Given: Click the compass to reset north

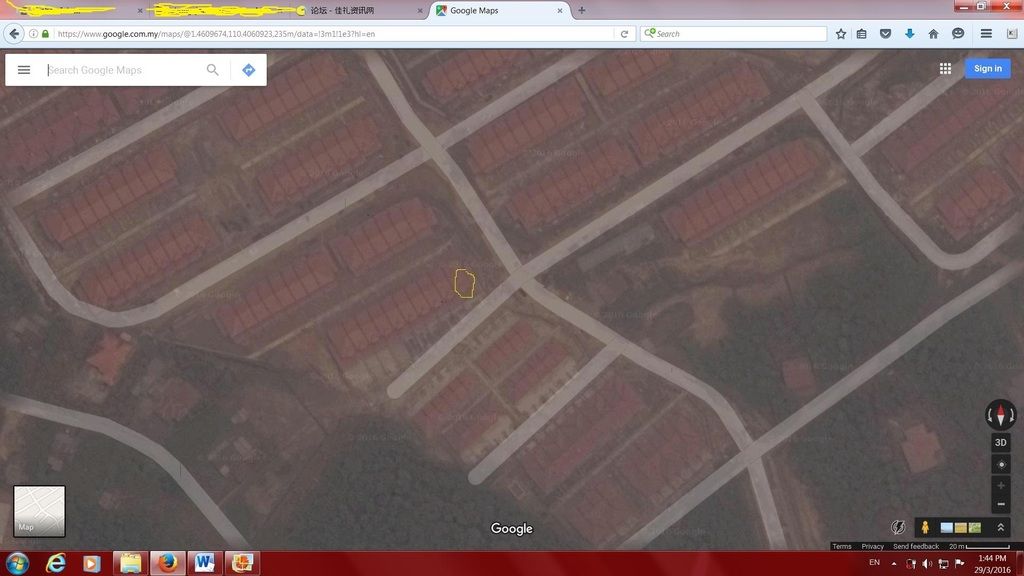Looking at the screenshot, I should [x=1000, y=414].
